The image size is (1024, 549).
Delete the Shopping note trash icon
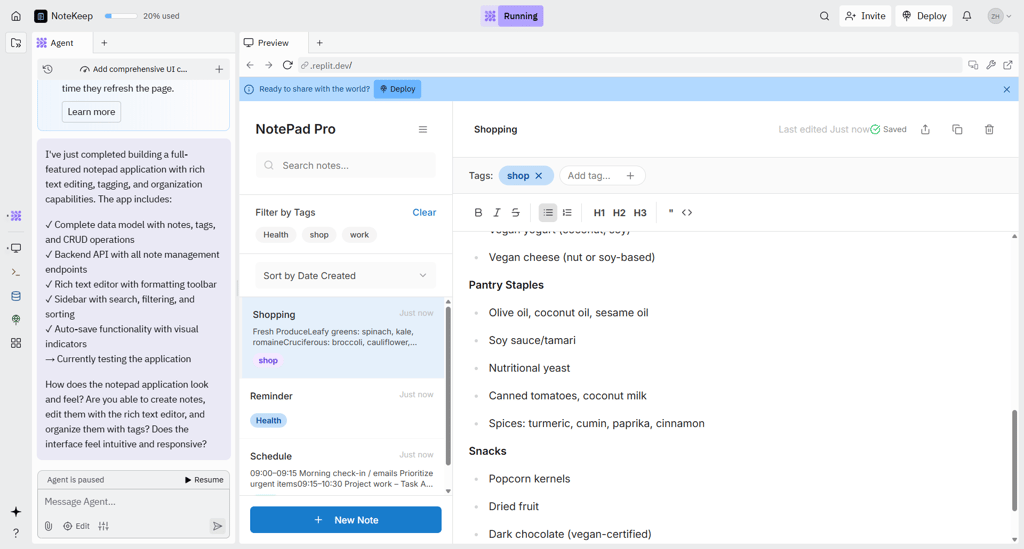tap(989, 129)
